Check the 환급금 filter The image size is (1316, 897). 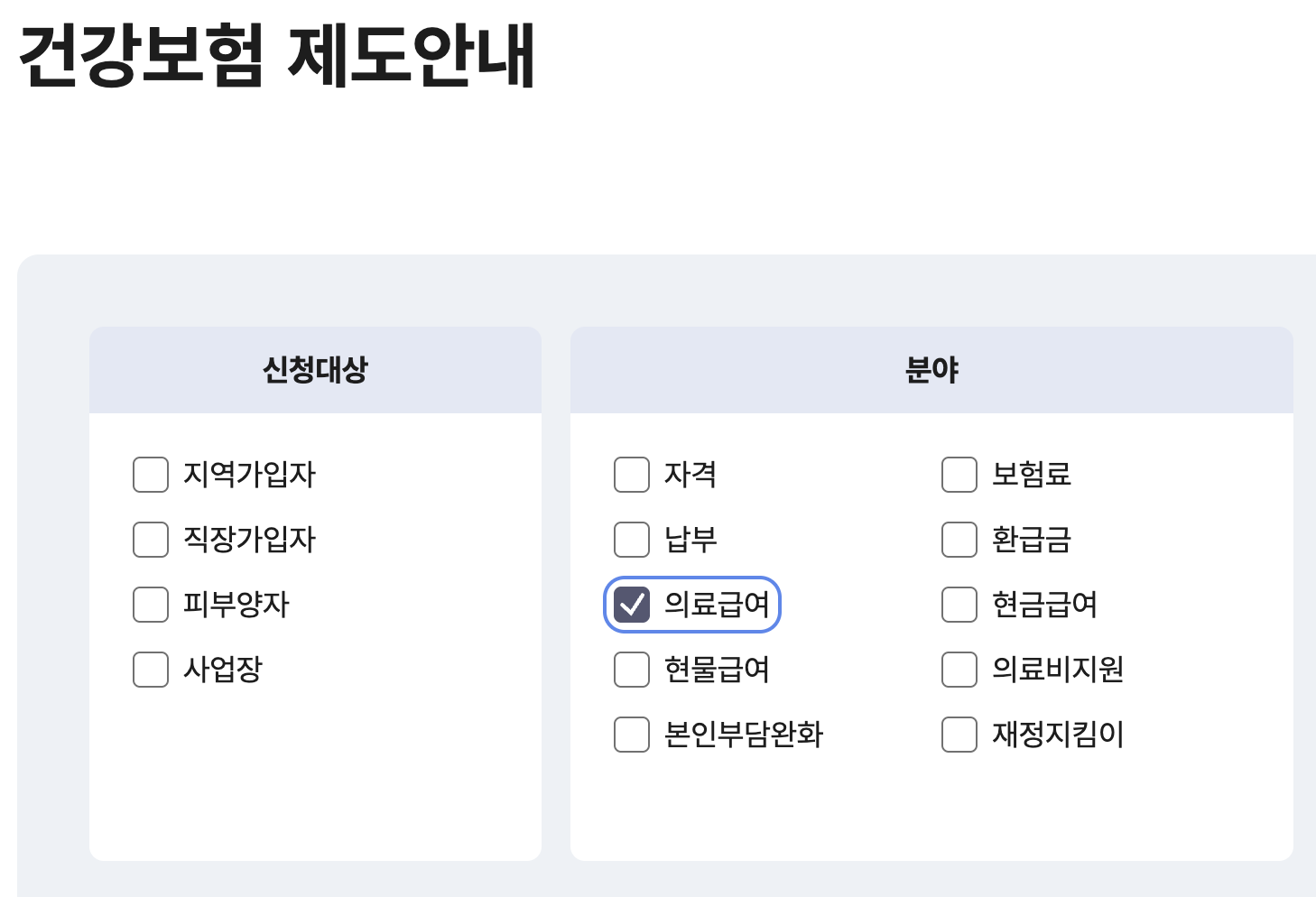coord(959,540)
